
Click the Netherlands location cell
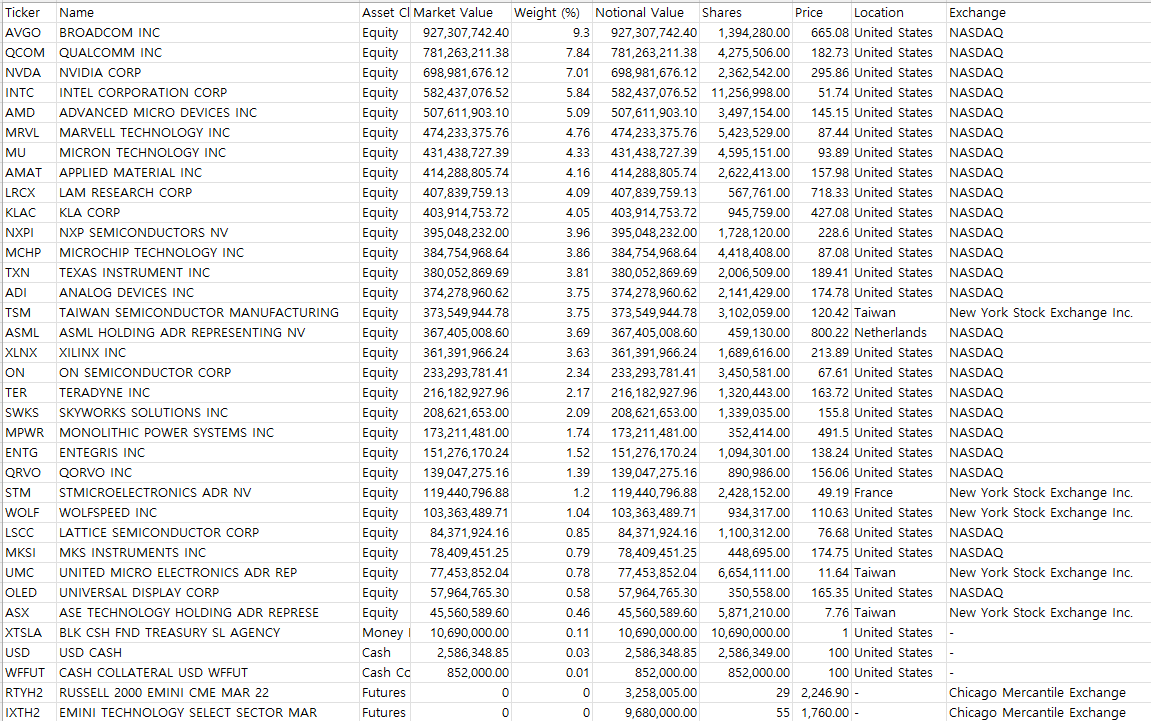[x=898, y=333]
